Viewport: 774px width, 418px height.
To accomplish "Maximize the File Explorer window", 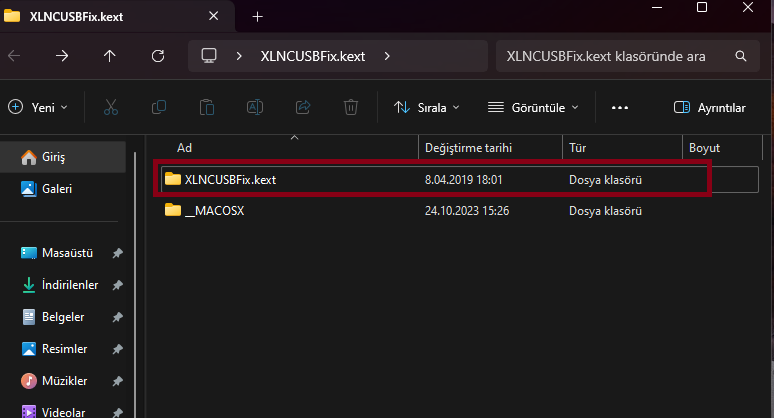I will click(702, 7).
